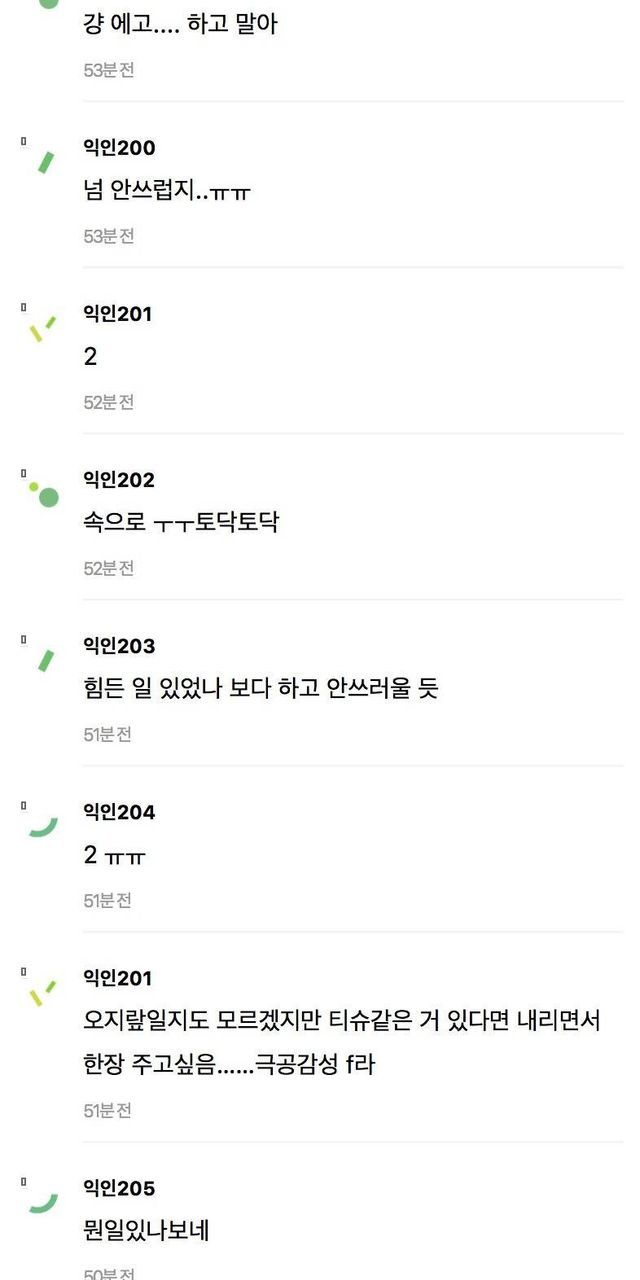This screenshot has width=640, height=1280.
Task: Tap the comment "걍 에고.... 하고 말아"
Action: (180, 24)
